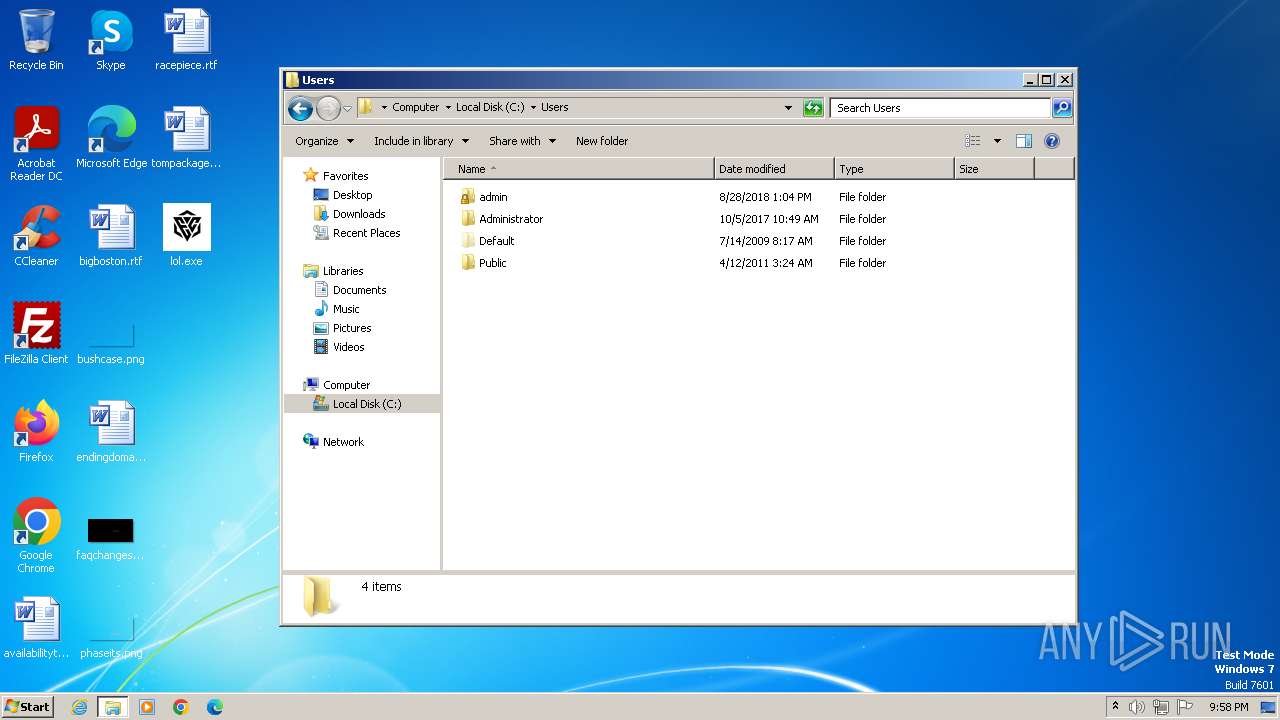Click the Forward navigation arrow
Image resolution: width=1280 pixels, height=720 pixels.
pyautogui.click(x=328, y=108)
